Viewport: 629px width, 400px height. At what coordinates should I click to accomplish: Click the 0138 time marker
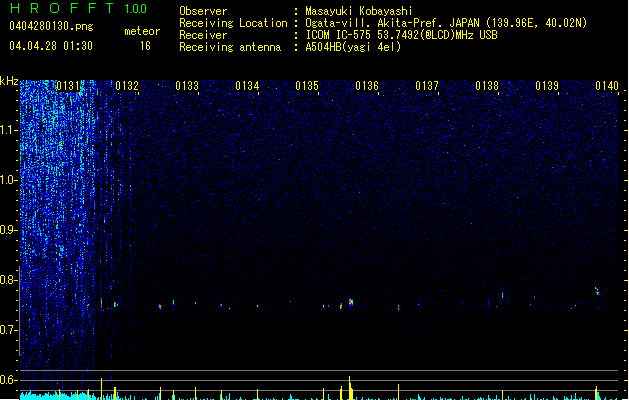(487, 86)
